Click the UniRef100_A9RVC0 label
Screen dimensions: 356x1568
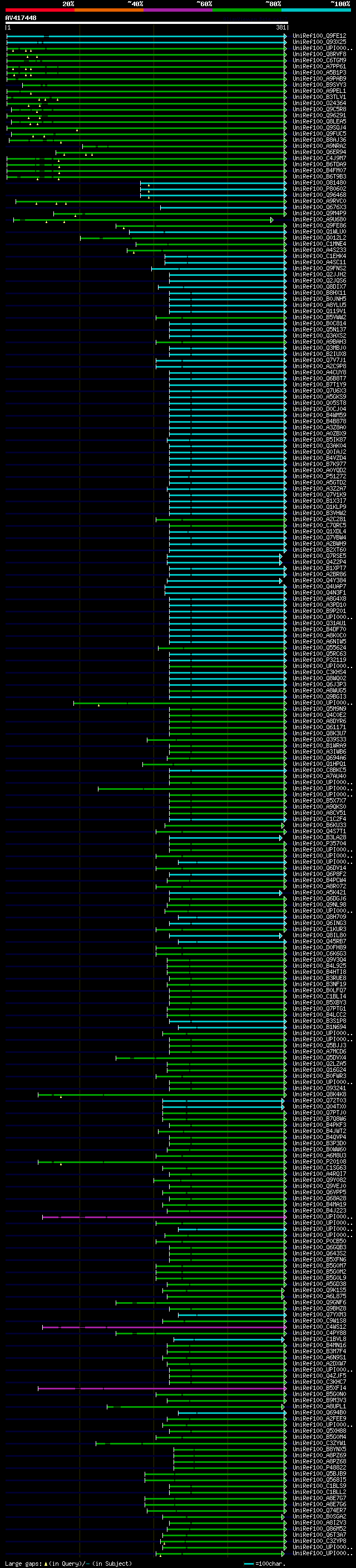coord(319,201)
